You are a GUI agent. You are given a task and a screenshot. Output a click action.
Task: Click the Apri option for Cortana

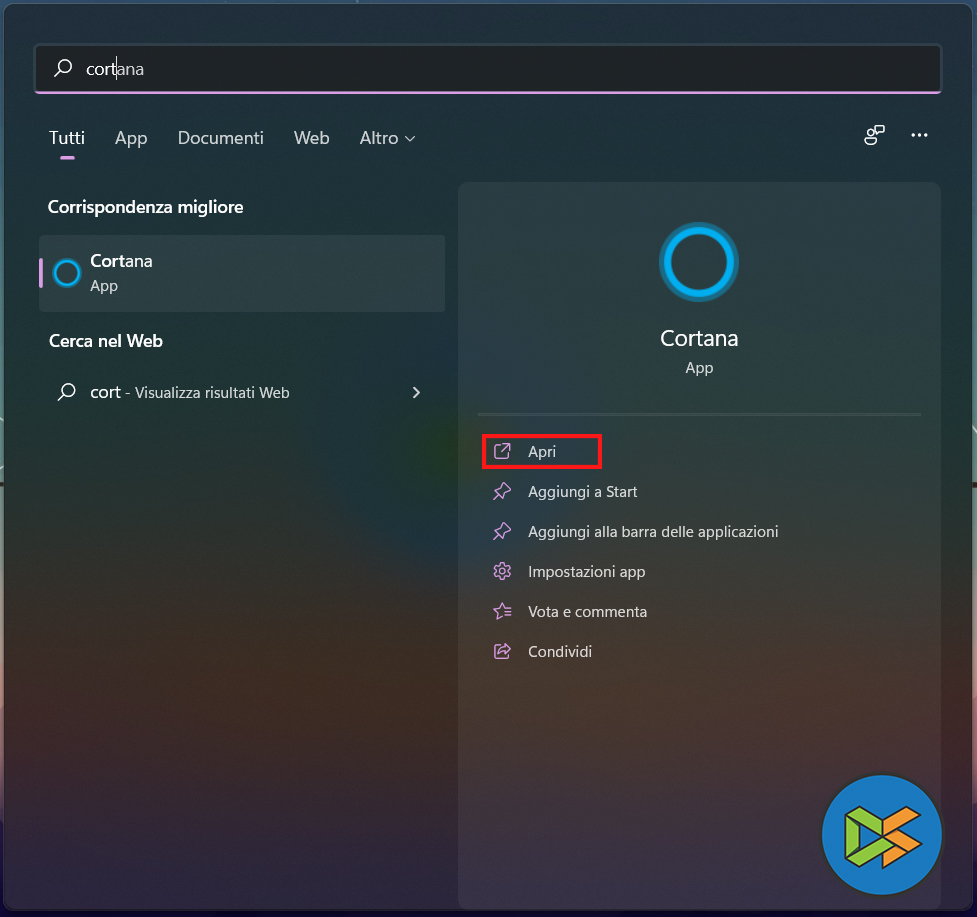541,452
